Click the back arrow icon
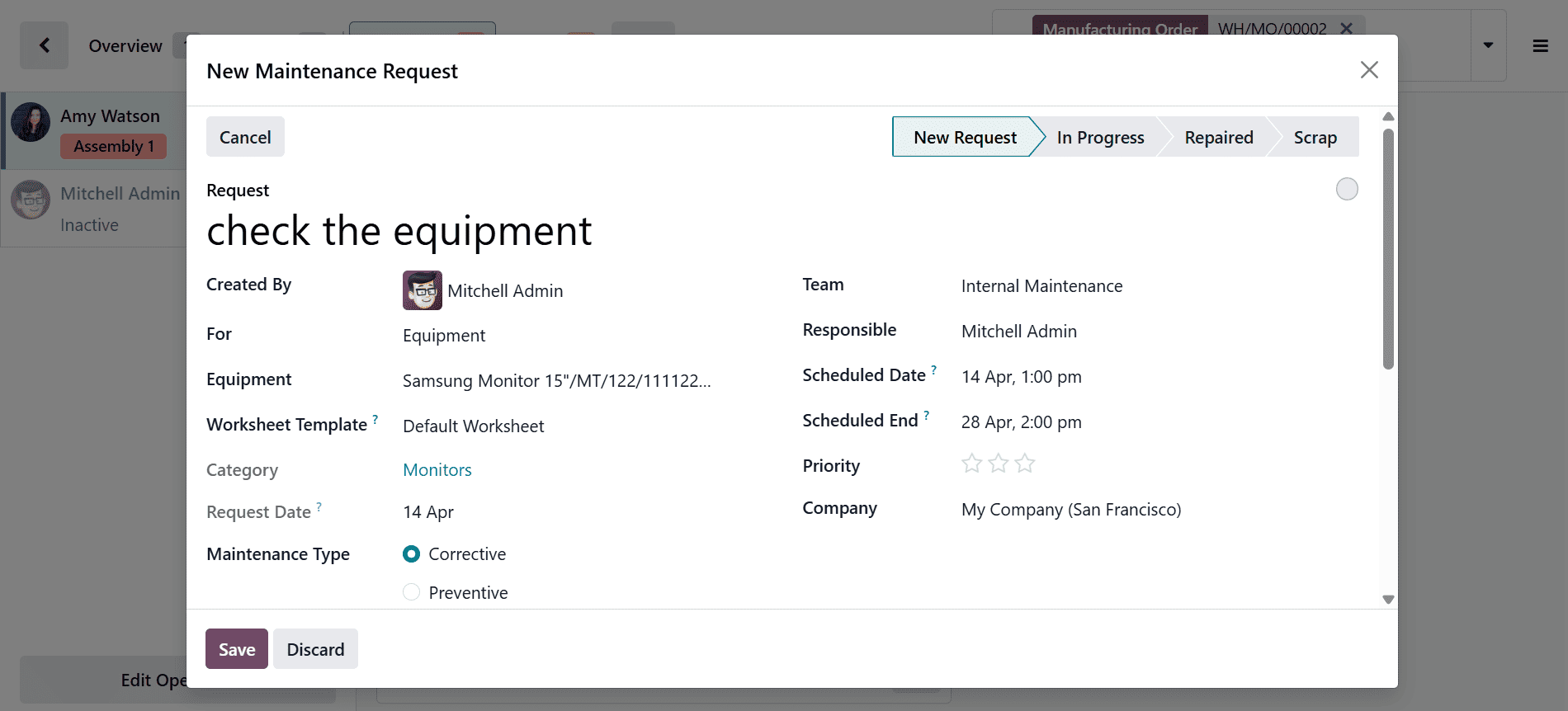Screen dimensions: 1568x711 pos(45,45)
